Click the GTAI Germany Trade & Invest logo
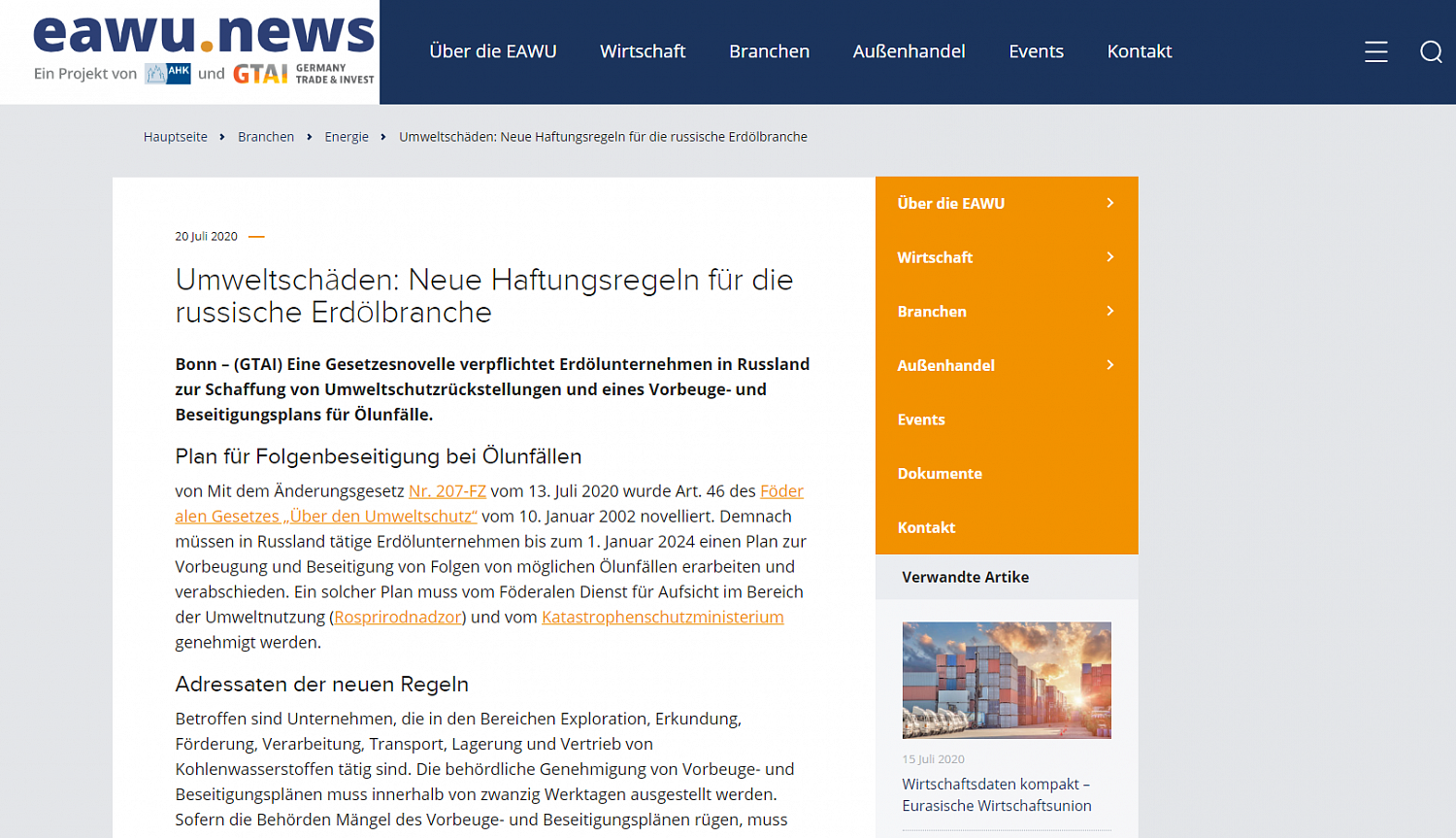Screen dimensions: 1456x838 pyautogui.click(x=304, y=74)
